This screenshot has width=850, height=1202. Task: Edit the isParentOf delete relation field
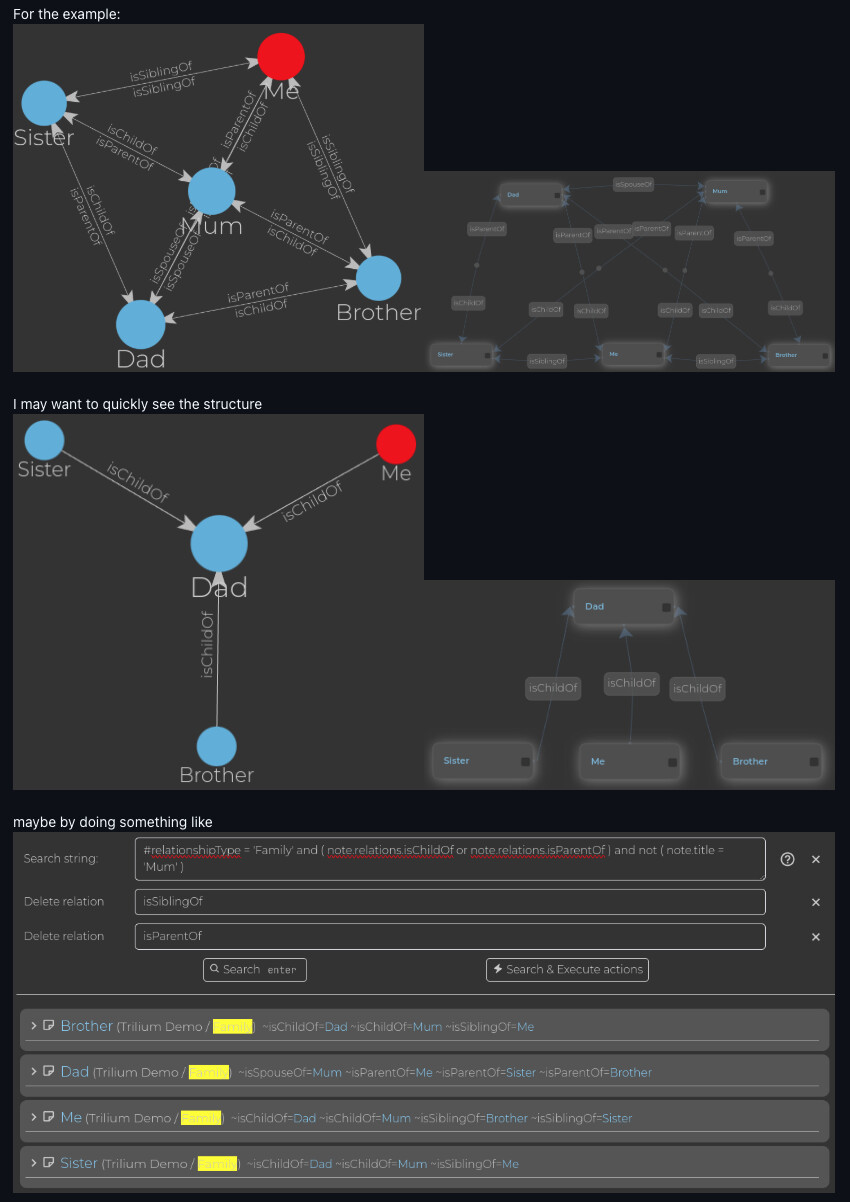tap(450, 937)
